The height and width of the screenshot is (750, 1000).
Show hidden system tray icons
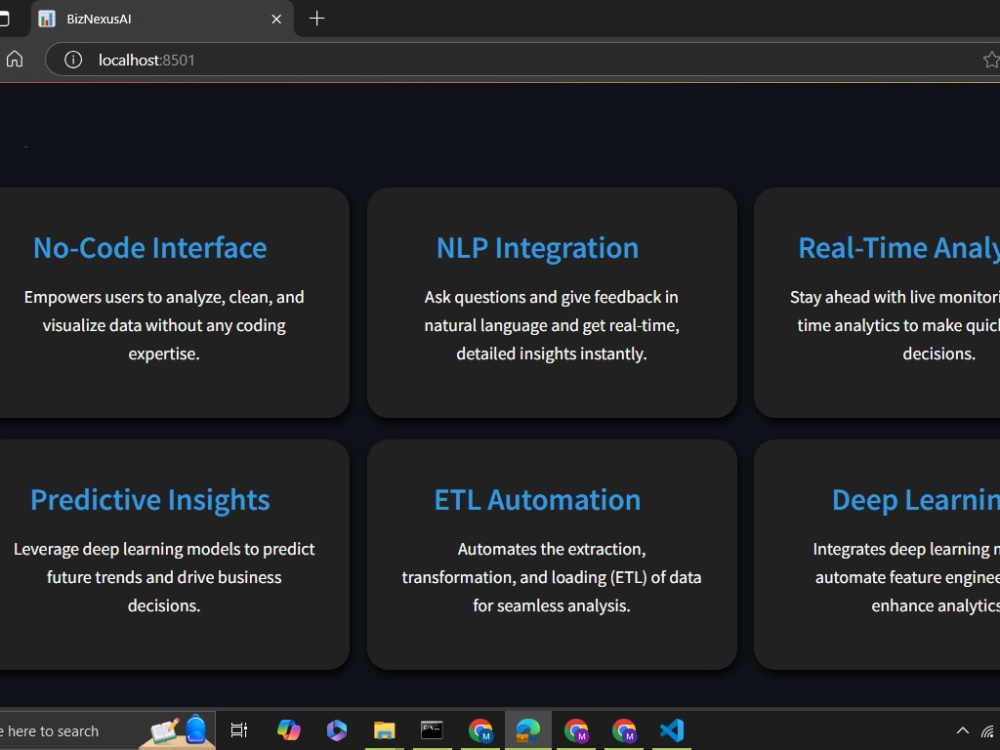(962, 731)
